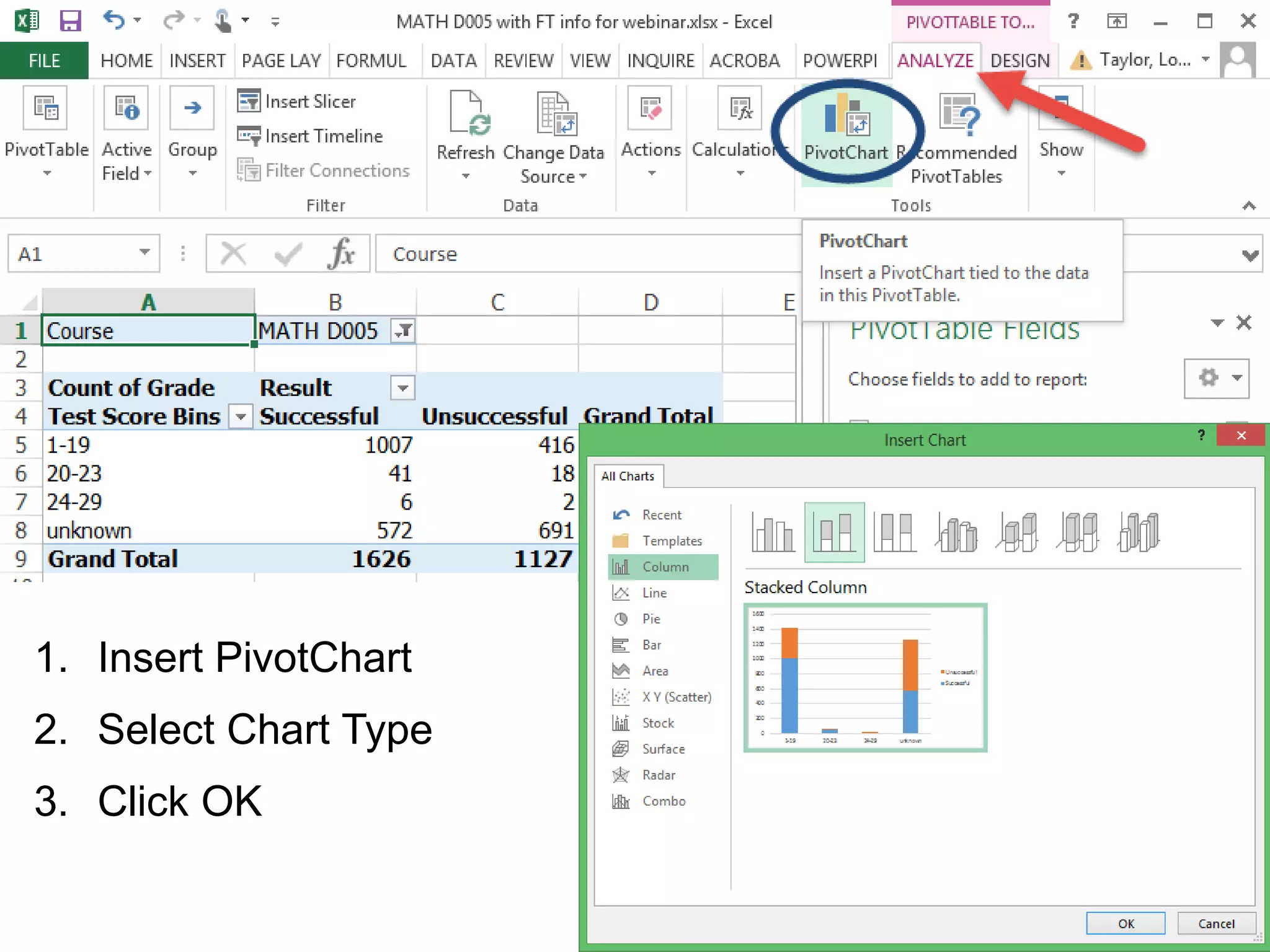The height and width of the screenshot is (952, 1270).
Task: Close the PivotTable Fields pane
Action: point(1244,322)
